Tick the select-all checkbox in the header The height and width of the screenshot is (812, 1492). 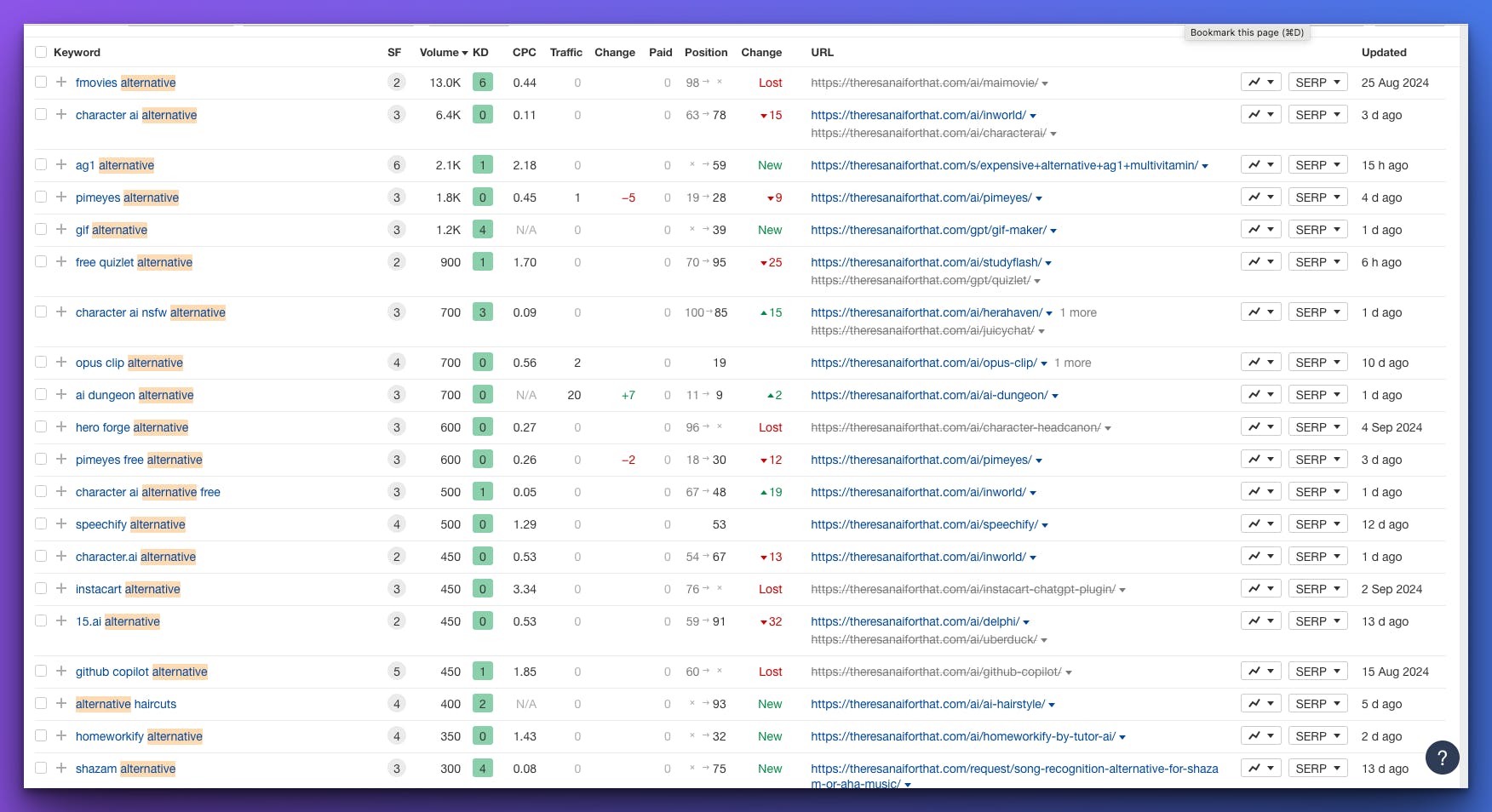(41, 52)
